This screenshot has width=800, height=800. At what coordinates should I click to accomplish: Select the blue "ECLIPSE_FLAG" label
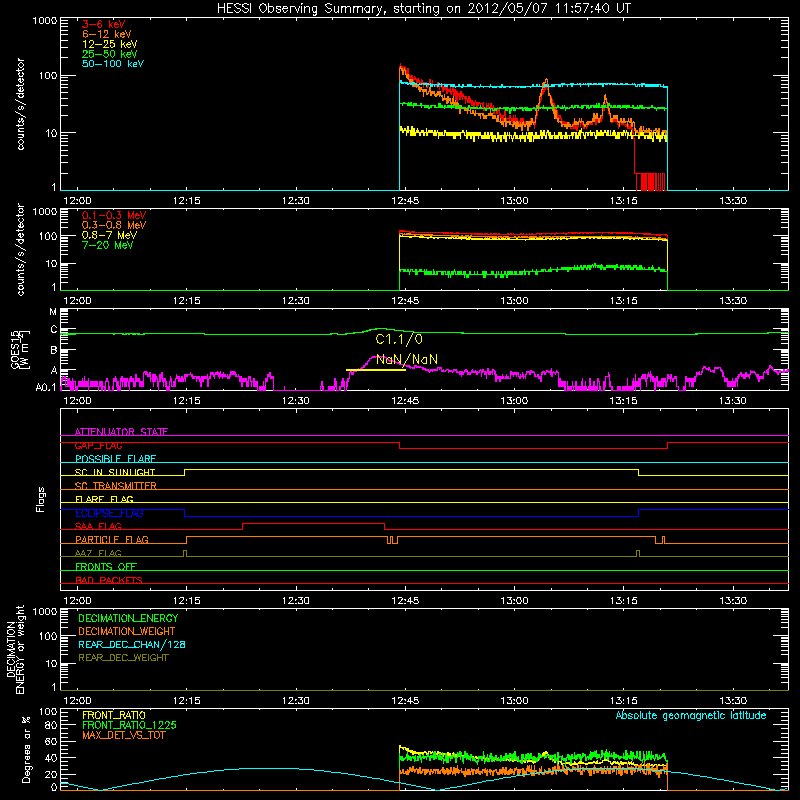pyautogui.click(x=109, y=513)
